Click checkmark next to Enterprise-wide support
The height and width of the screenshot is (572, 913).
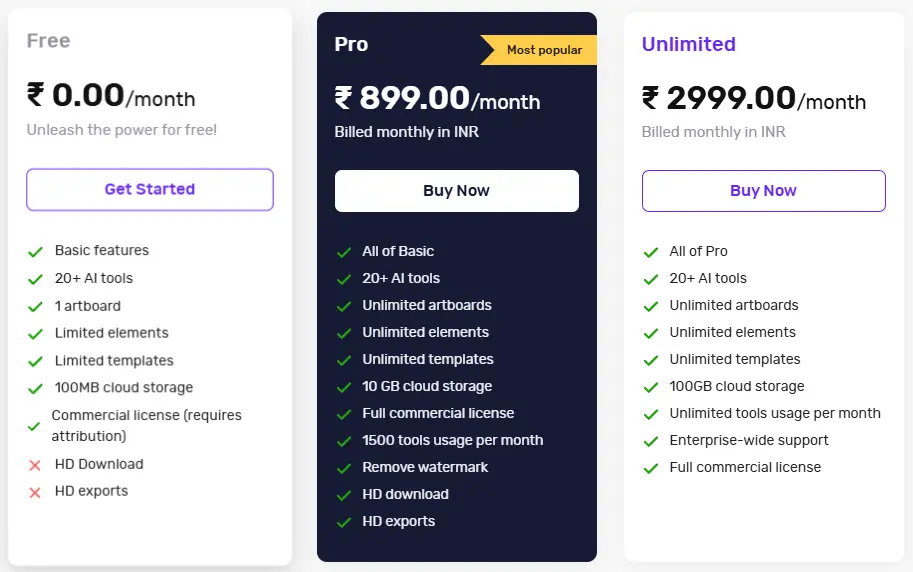coord(651,441)
